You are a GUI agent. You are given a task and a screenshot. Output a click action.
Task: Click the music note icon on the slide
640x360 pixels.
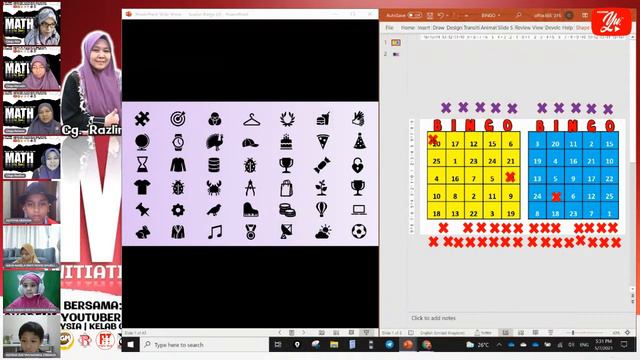coord(215,232)
